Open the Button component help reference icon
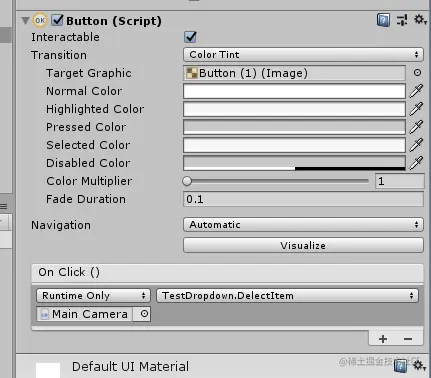The image size is (431, 378). point(383,20)
